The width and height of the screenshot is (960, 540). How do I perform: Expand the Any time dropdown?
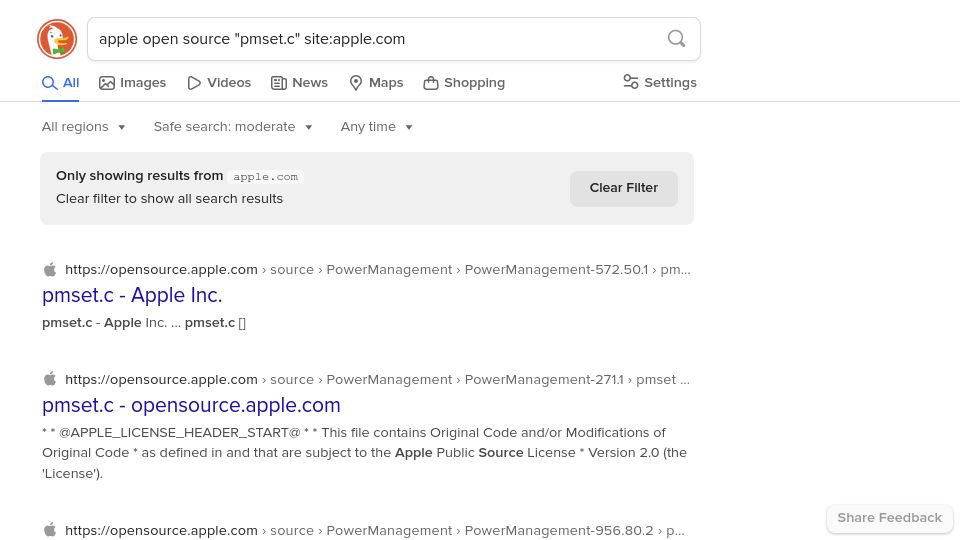tap(377, 127)
